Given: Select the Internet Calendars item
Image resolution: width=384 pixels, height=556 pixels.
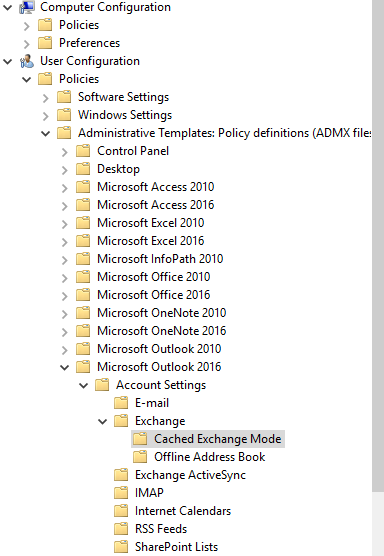Looking at the screenshot, I should [183, 511].
